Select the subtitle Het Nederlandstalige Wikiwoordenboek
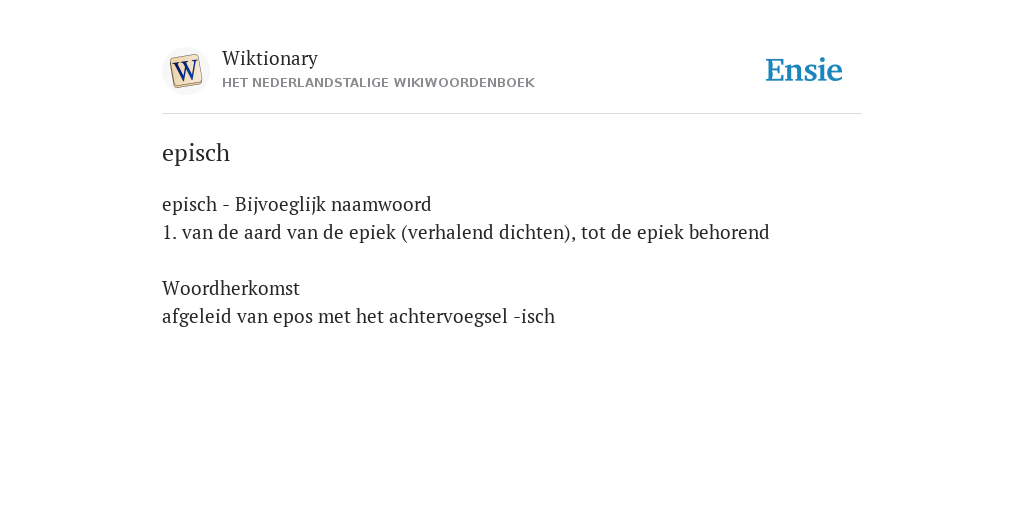 378,83
